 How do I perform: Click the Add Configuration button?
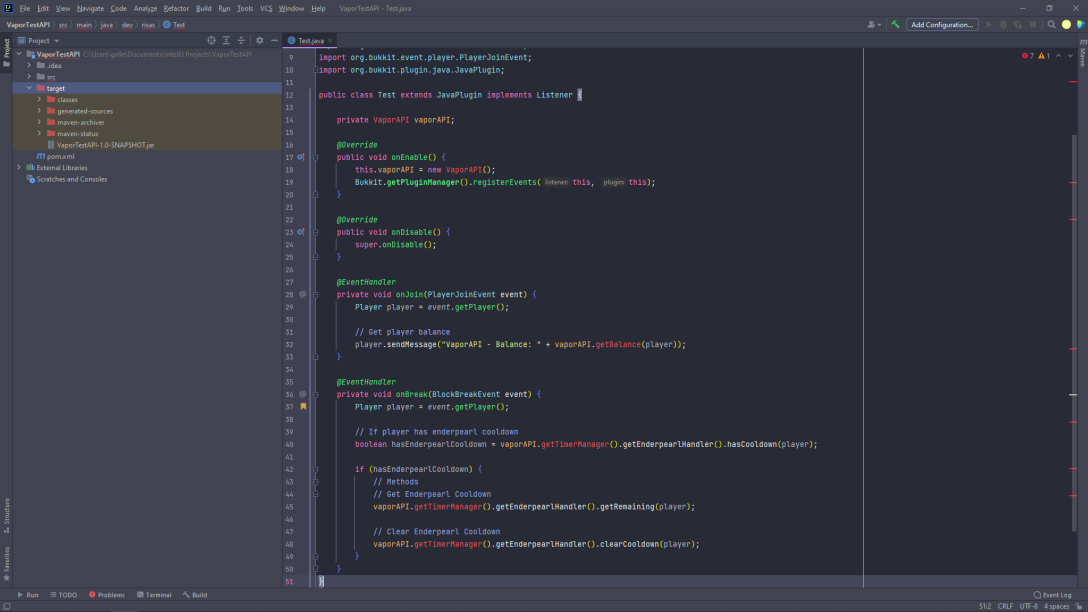pos(942,24)
